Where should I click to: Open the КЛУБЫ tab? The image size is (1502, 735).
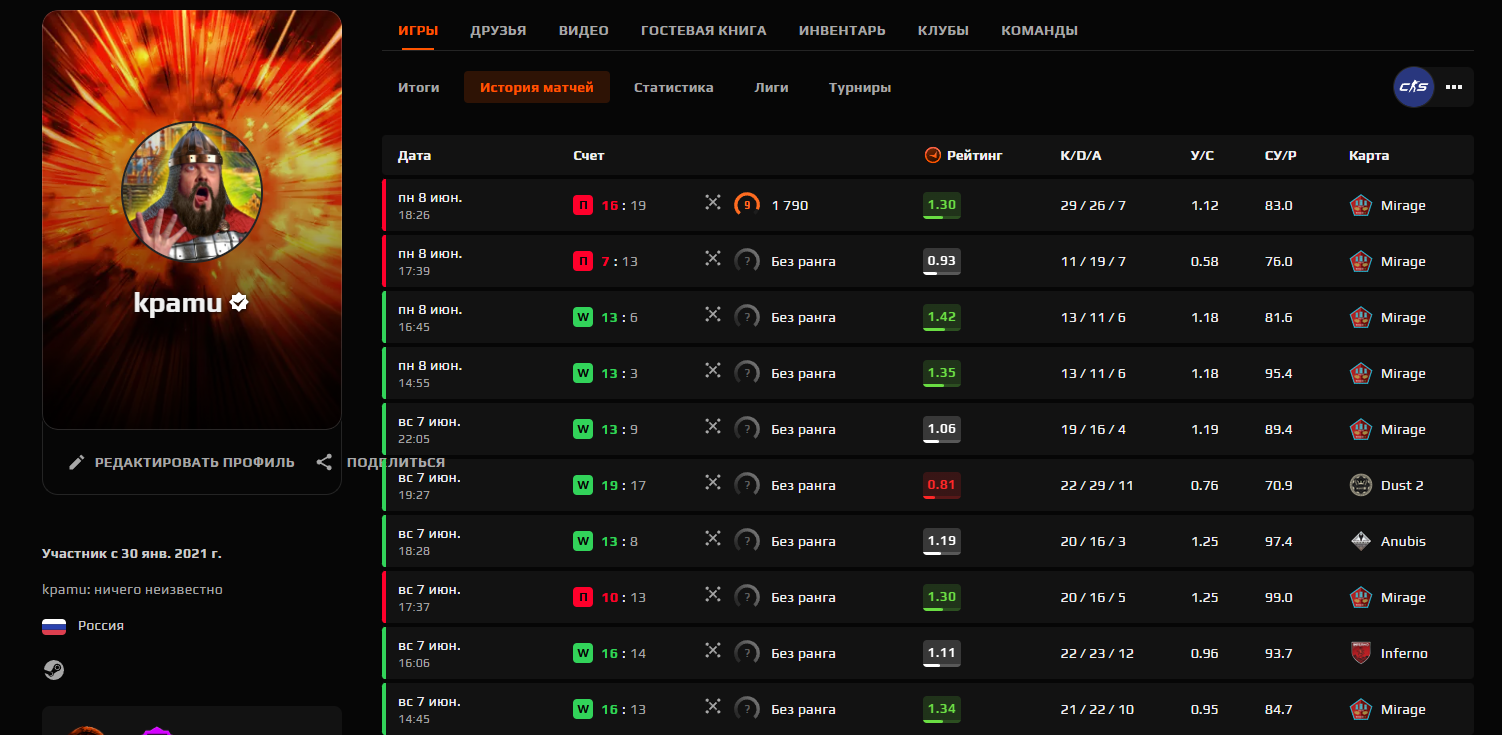(x=943, y=30)
